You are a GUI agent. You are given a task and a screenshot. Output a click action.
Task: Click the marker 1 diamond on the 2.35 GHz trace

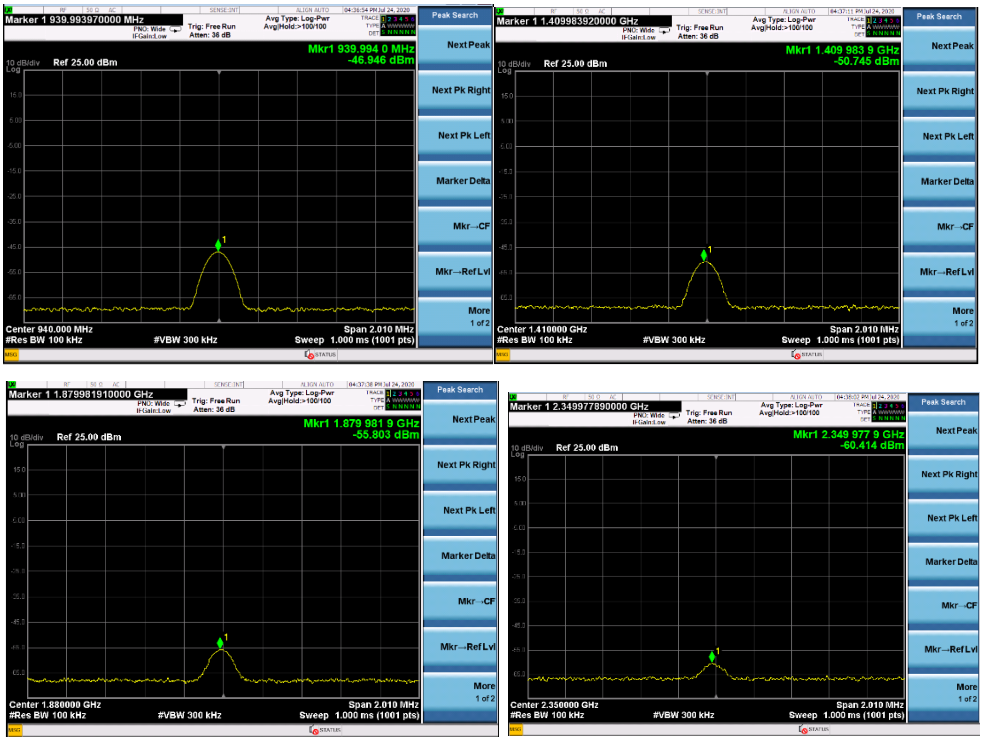pos(712,657)
